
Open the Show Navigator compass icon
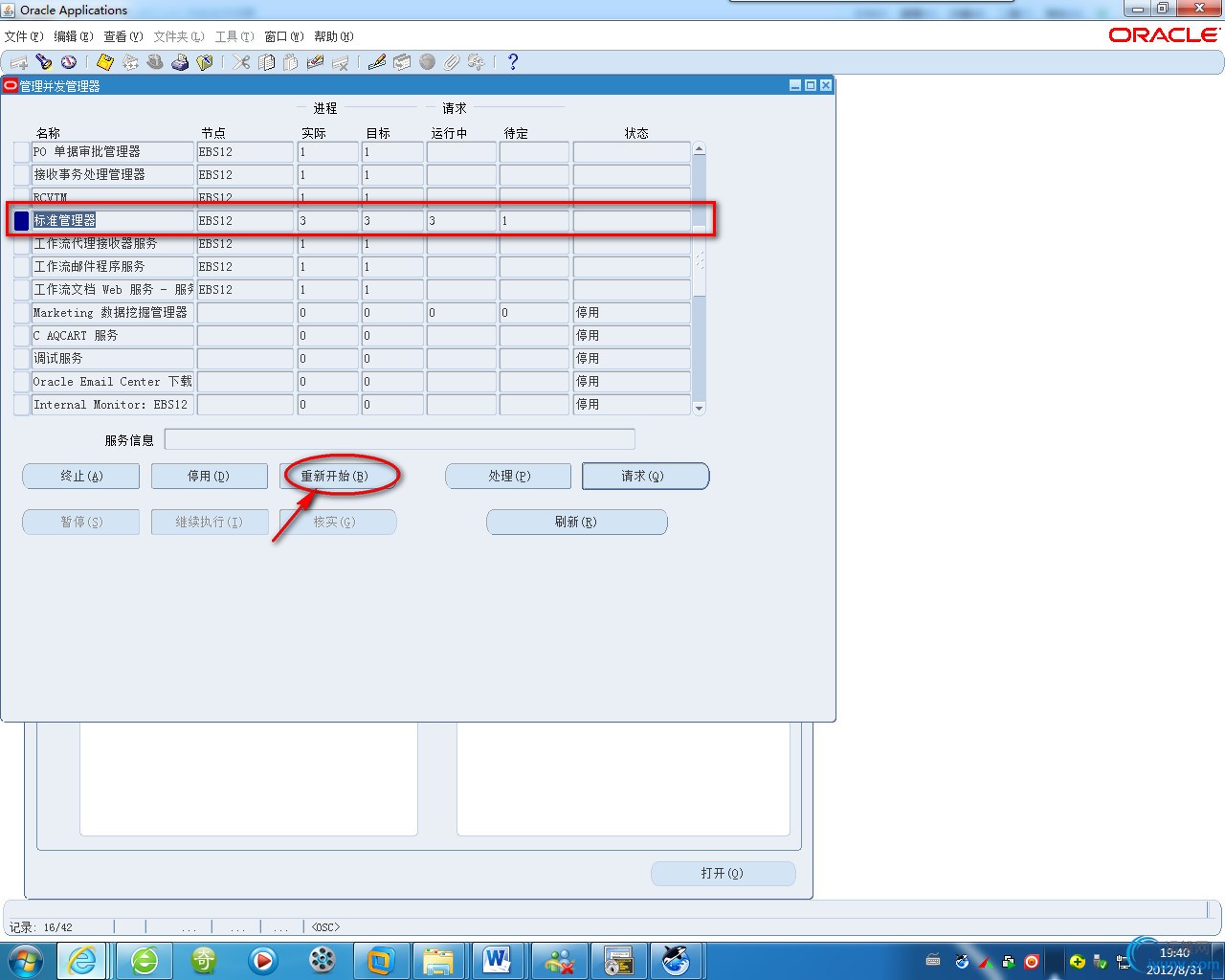pyautogui.click(x=69, y=62)
